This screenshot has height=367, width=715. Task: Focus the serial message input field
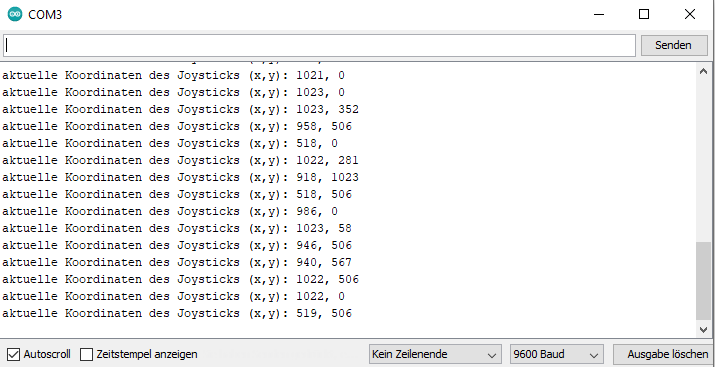319,46
